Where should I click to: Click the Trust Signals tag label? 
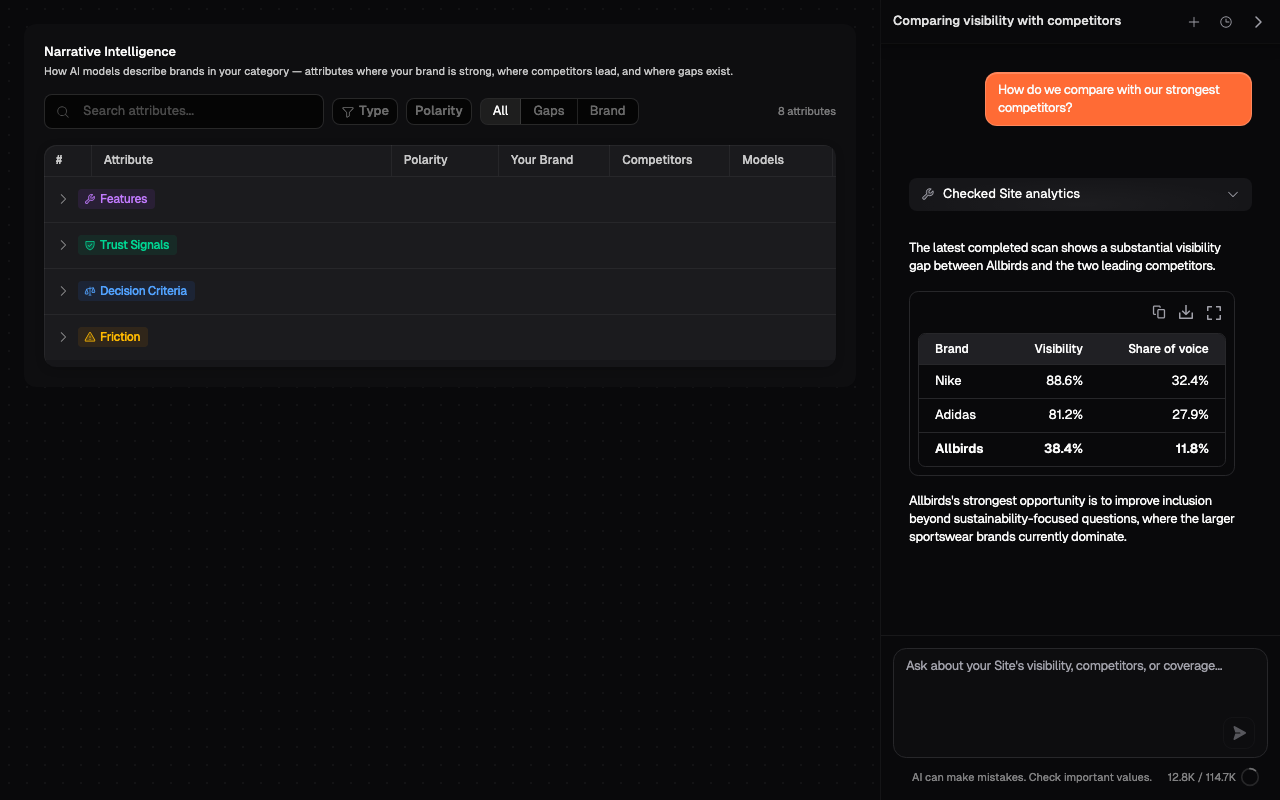(127, 245)
